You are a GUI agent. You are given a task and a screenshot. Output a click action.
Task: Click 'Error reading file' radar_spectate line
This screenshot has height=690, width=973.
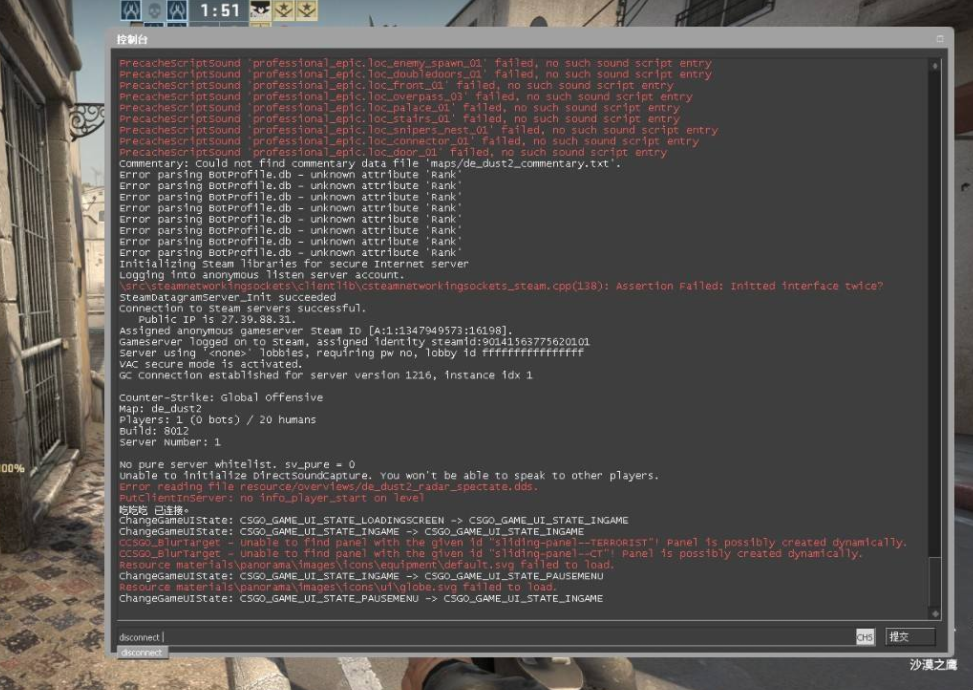[x=328, y=486]
